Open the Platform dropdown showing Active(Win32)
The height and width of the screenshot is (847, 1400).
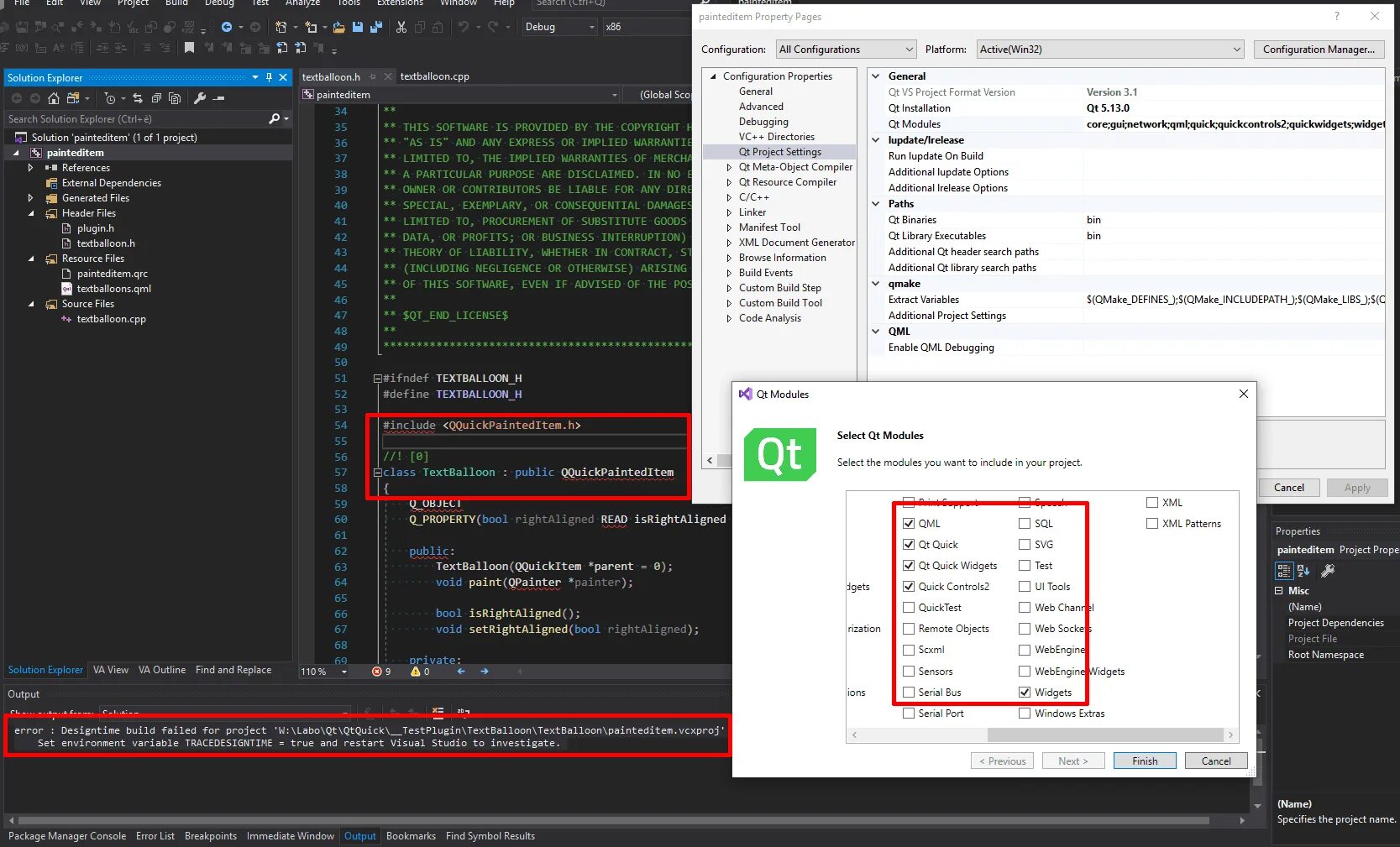tap(1110, 50)
